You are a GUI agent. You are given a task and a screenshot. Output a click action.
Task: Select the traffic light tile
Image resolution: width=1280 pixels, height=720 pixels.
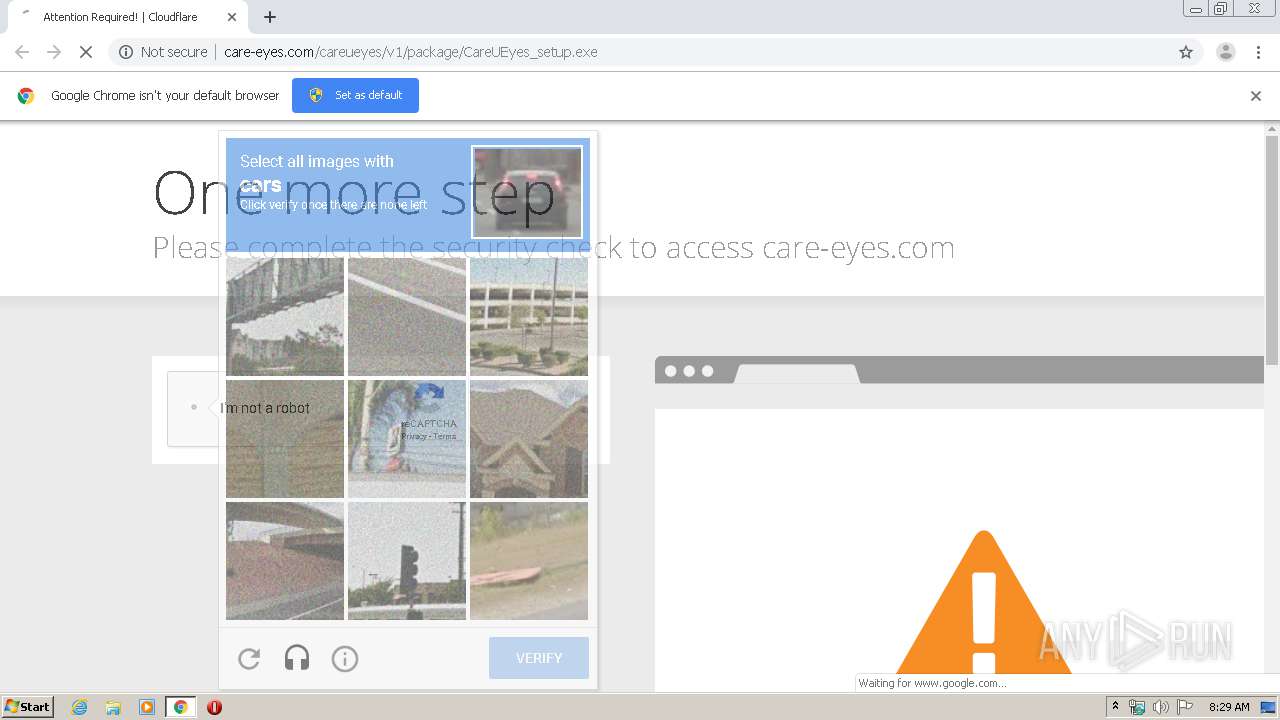coord(407,561)
